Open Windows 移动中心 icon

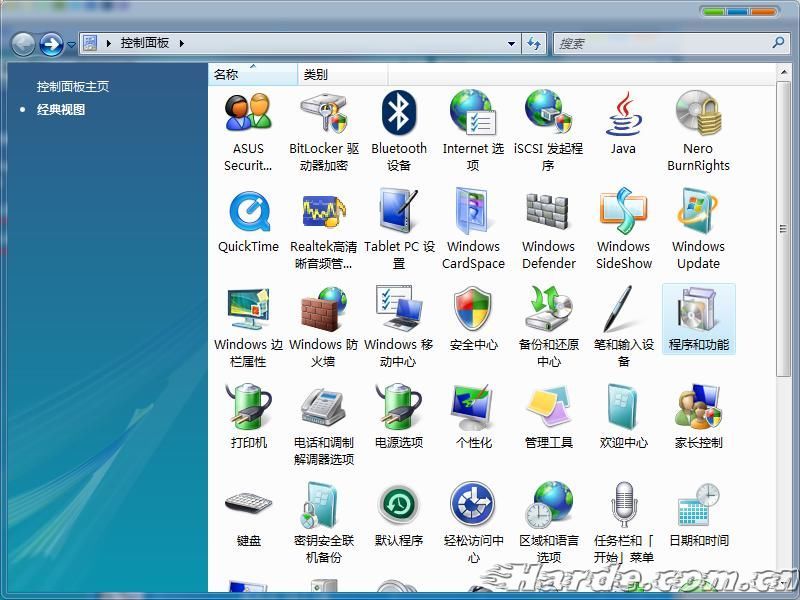click(x=398, y=328)
